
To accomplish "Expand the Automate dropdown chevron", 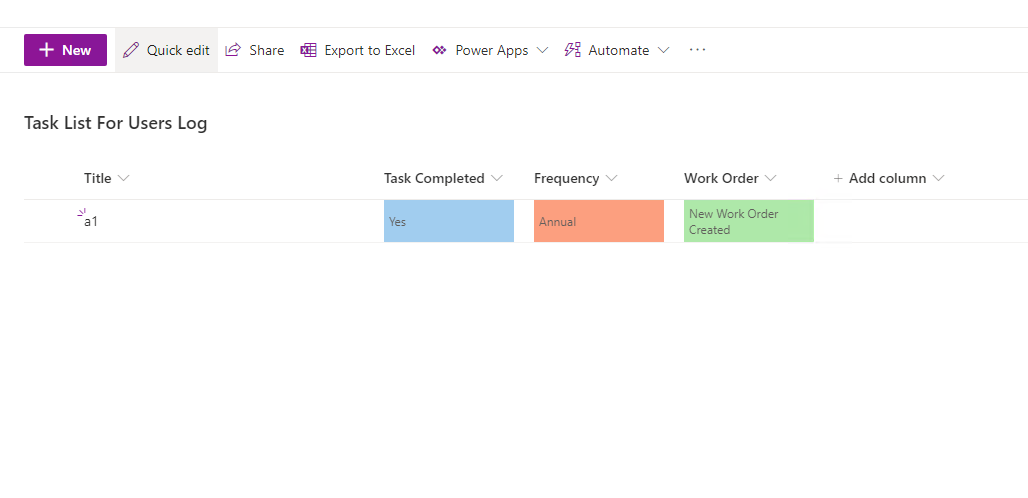I will 663,50.
